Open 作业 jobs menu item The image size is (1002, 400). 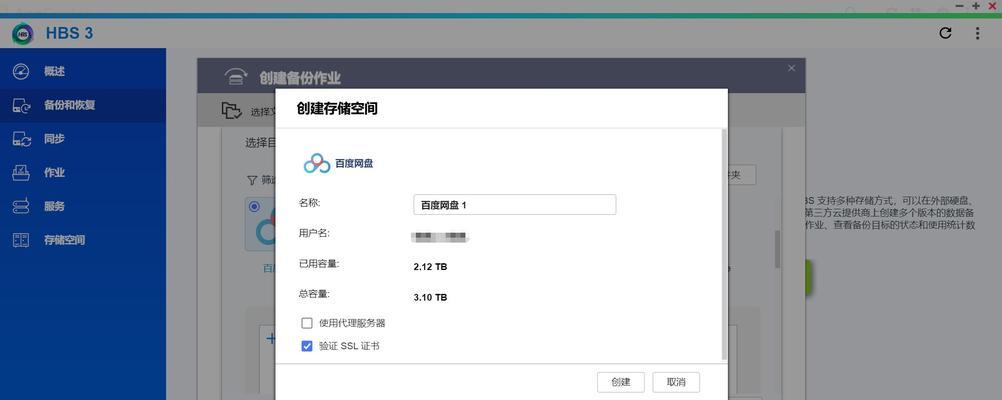[54, 173]
